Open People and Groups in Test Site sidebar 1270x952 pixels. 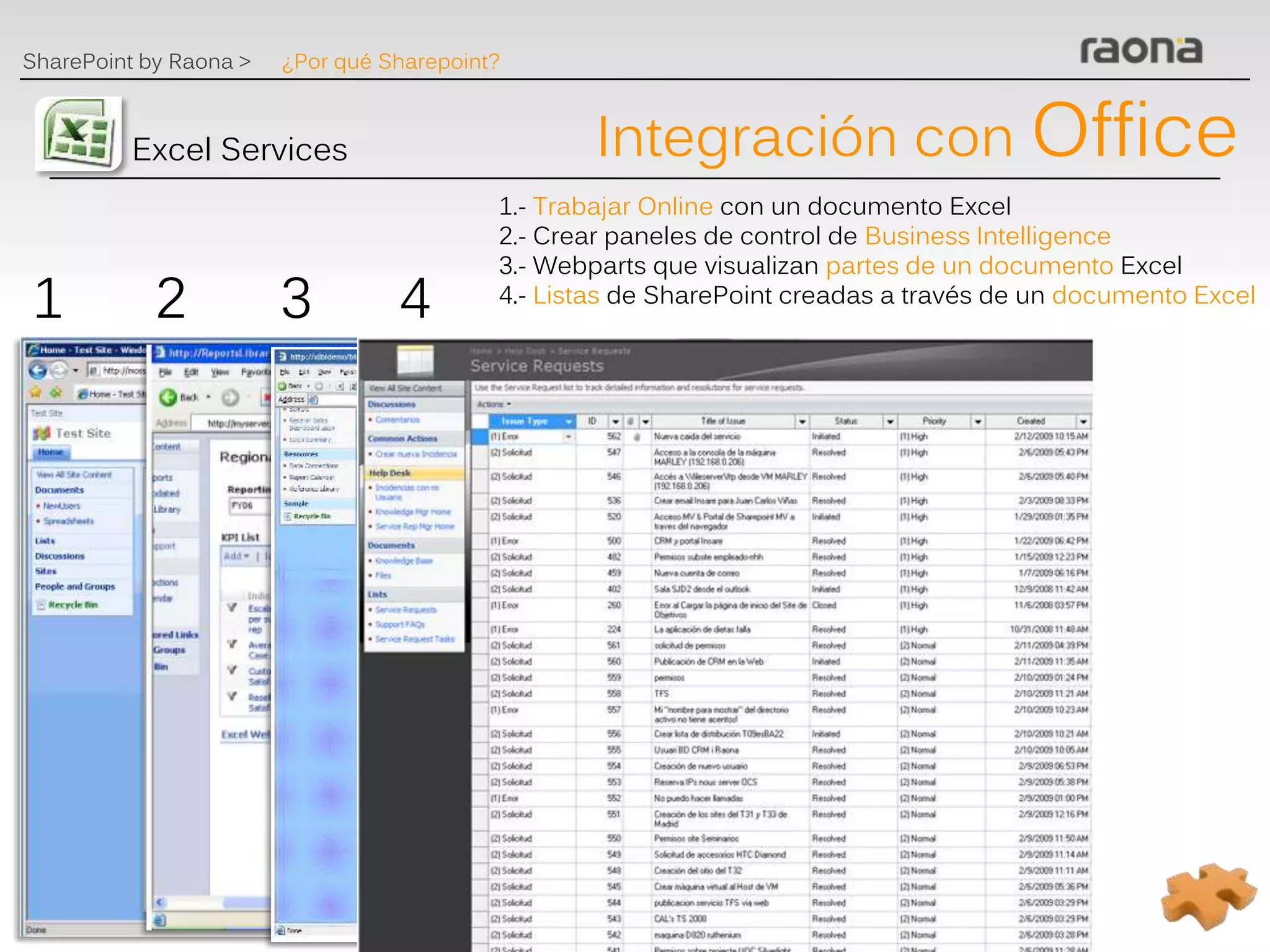tap(75, 586)
